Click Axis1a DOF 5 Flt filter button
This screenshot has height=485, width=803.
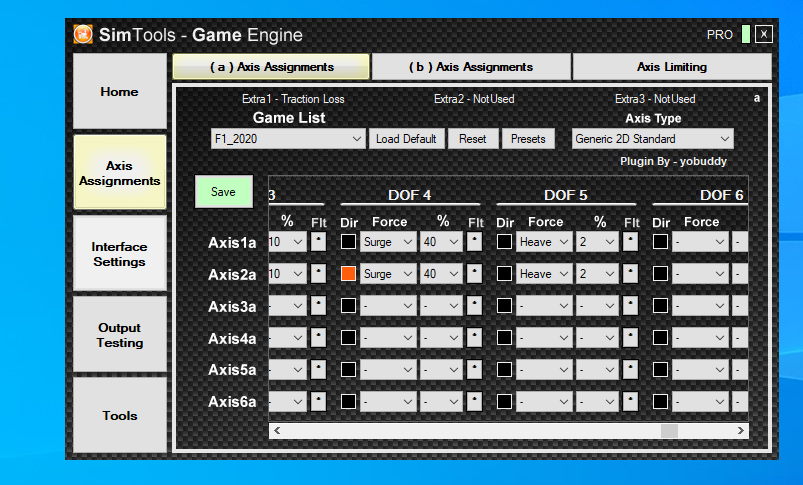click(x=630, y=242)
